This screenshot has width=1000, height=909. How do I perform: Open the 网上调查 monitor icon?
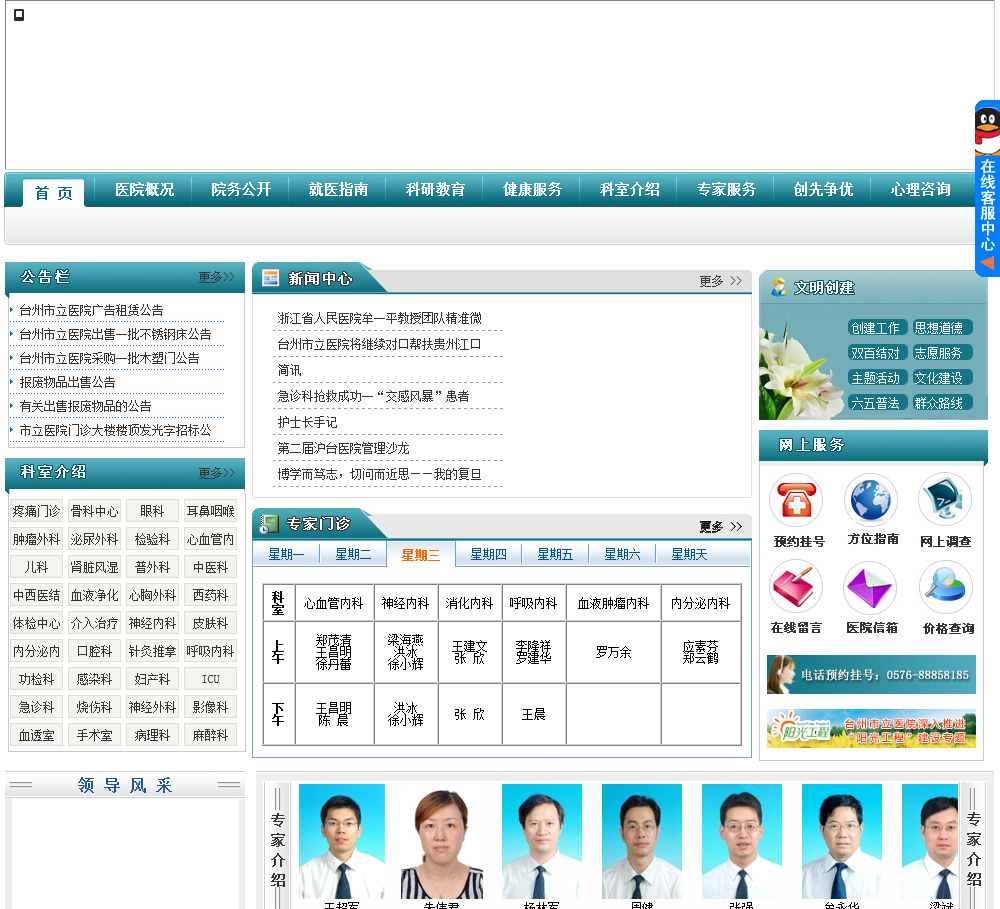tap(945, 500)
